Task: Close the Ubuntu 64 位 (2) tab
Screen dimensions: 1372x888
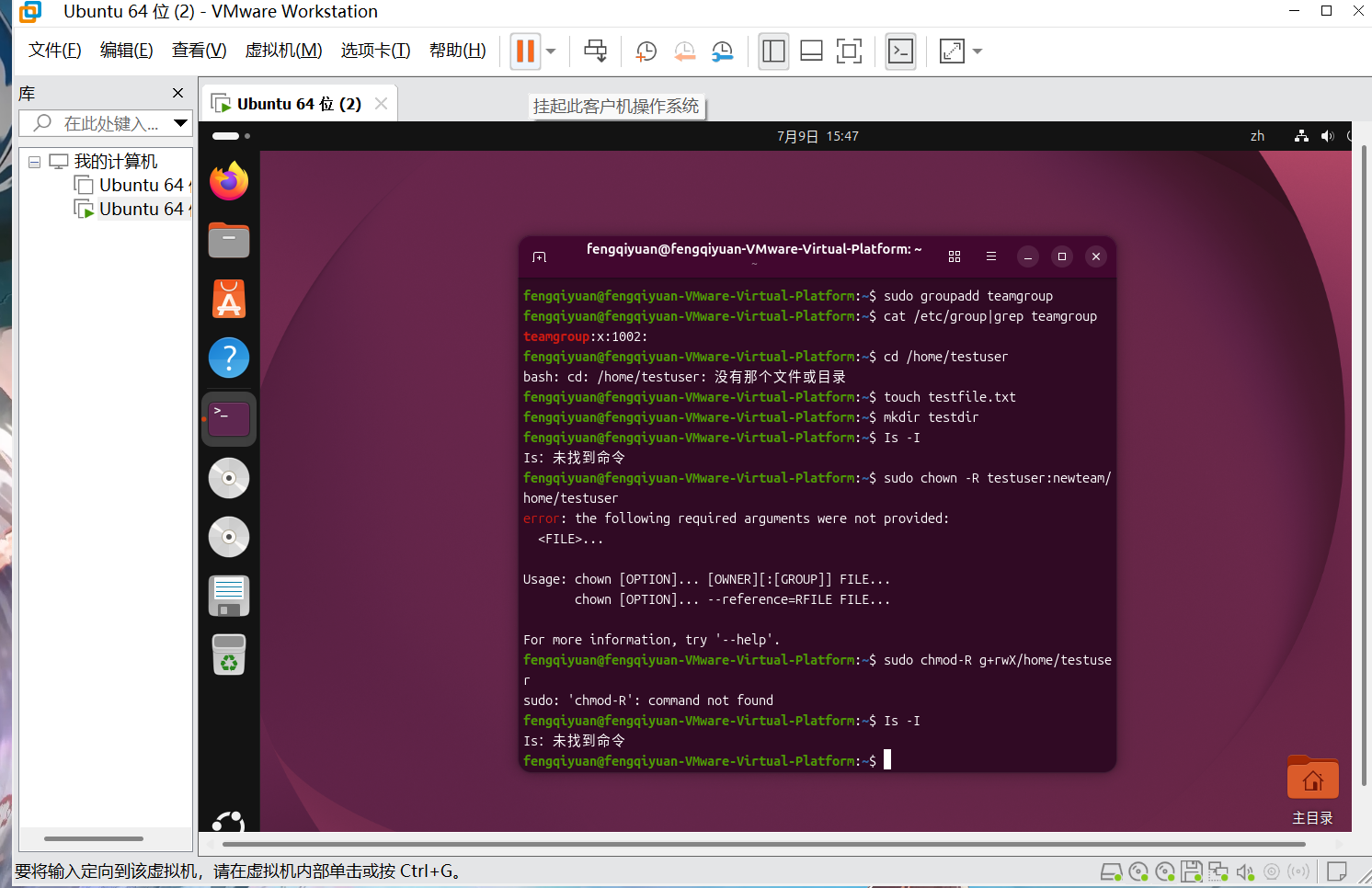Action: [381, 104]
